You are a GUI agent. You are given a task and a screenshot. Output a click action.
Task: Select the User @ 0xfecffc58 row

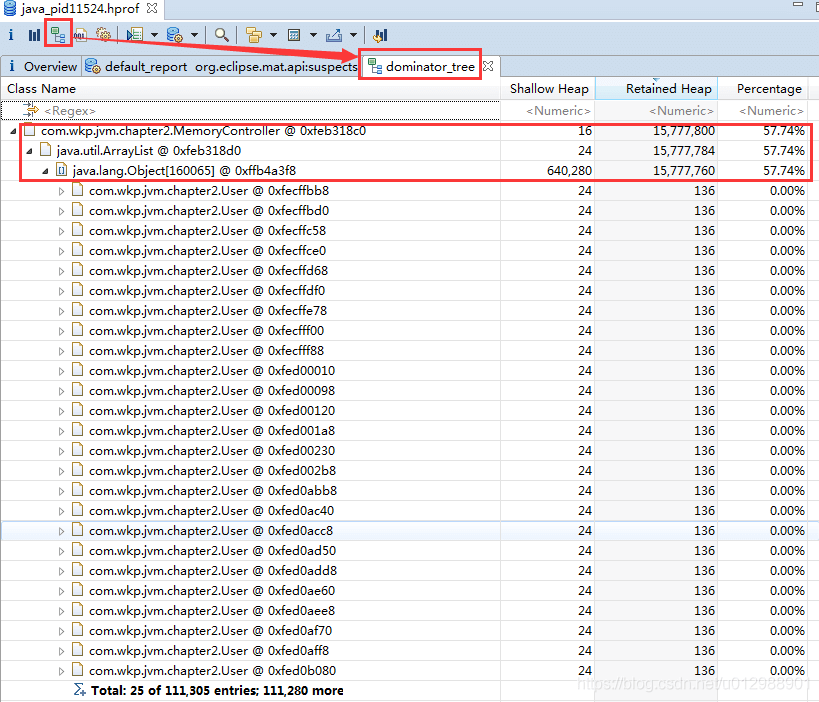(405, 230)
